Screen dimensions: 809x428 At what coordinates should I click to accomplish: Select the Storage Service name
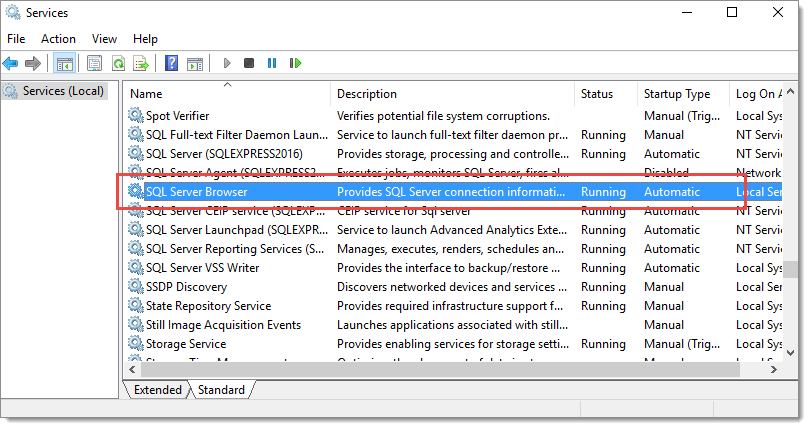(186, 344)
